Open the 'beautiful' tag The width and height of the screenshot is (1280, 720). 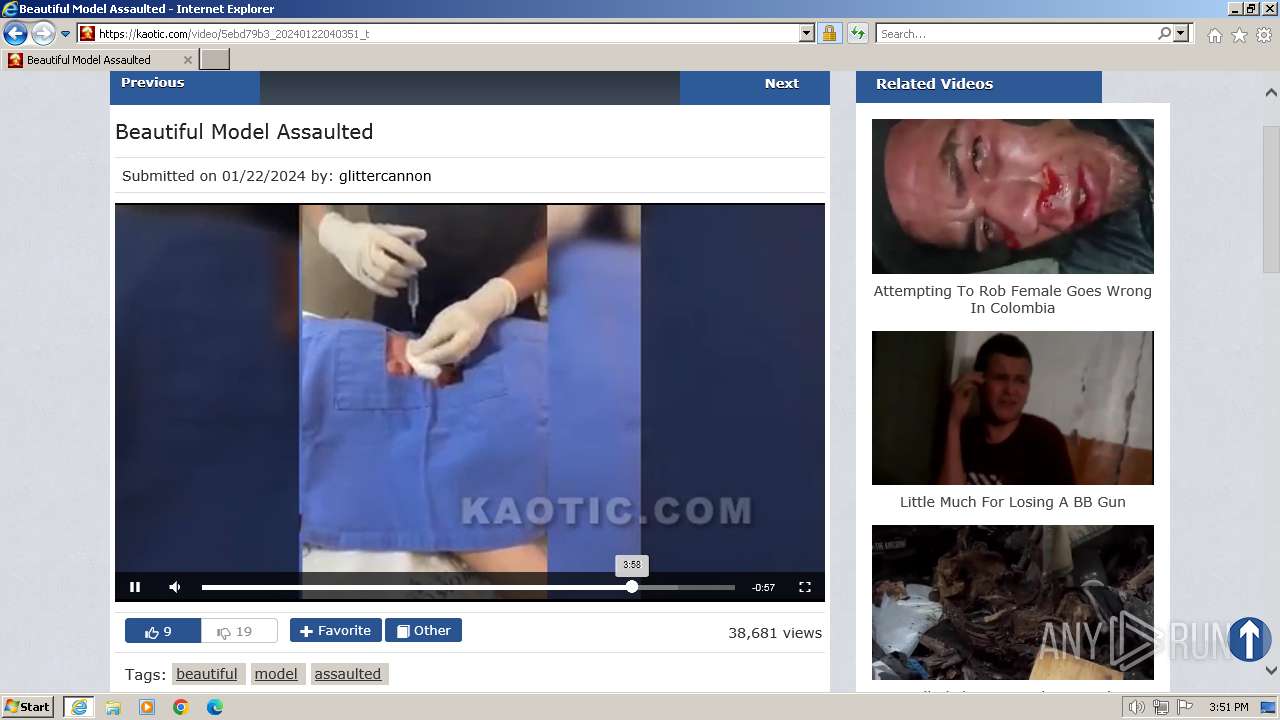[x=207, y=674]
